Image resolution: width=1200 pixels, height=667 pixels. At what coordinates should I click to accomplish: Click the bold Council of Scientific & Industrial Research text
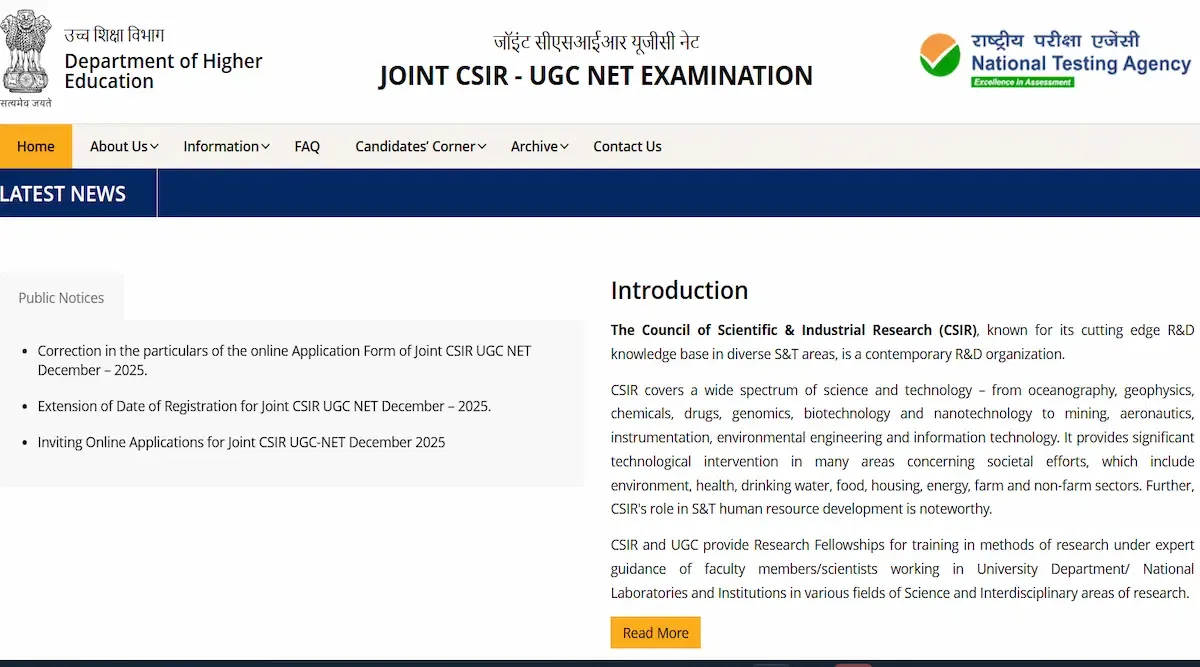[x=793, y=330]
